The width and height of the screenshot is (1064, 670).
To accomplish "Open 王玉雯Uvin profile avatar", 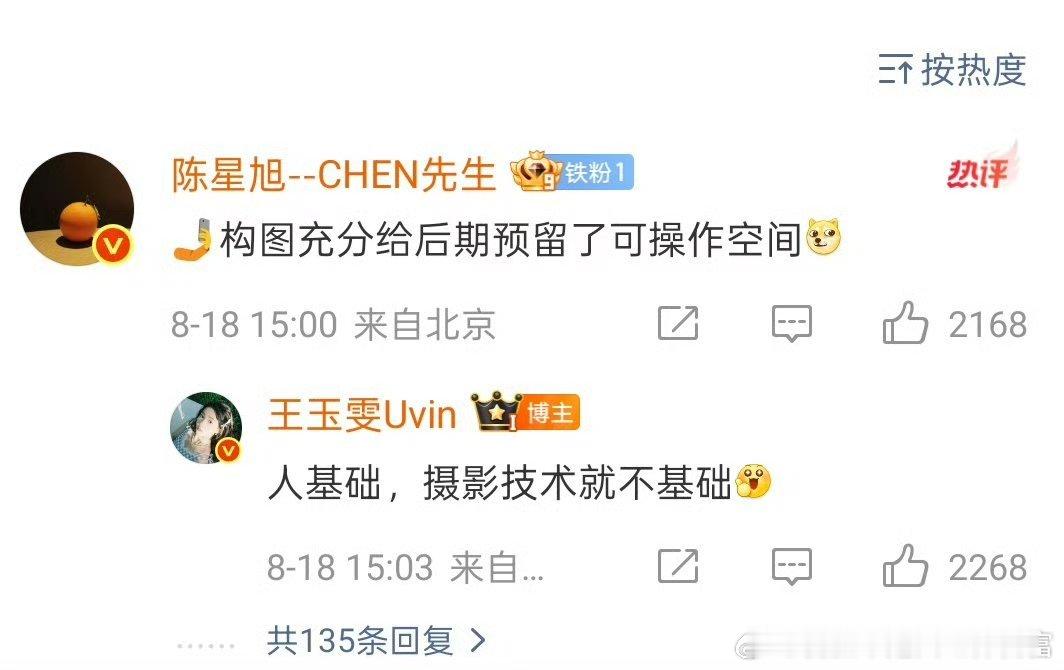I will pyautogui.click(x=206, y=428).
